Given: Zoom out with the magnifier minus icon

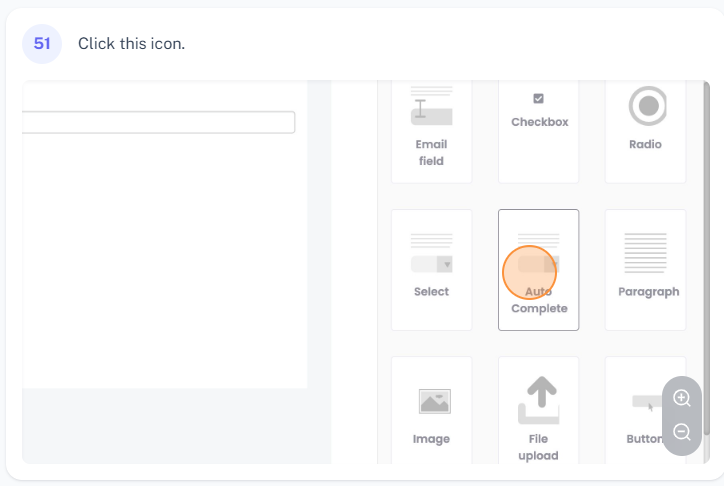Looking at the screenshot, I should [x=682, y=432].
